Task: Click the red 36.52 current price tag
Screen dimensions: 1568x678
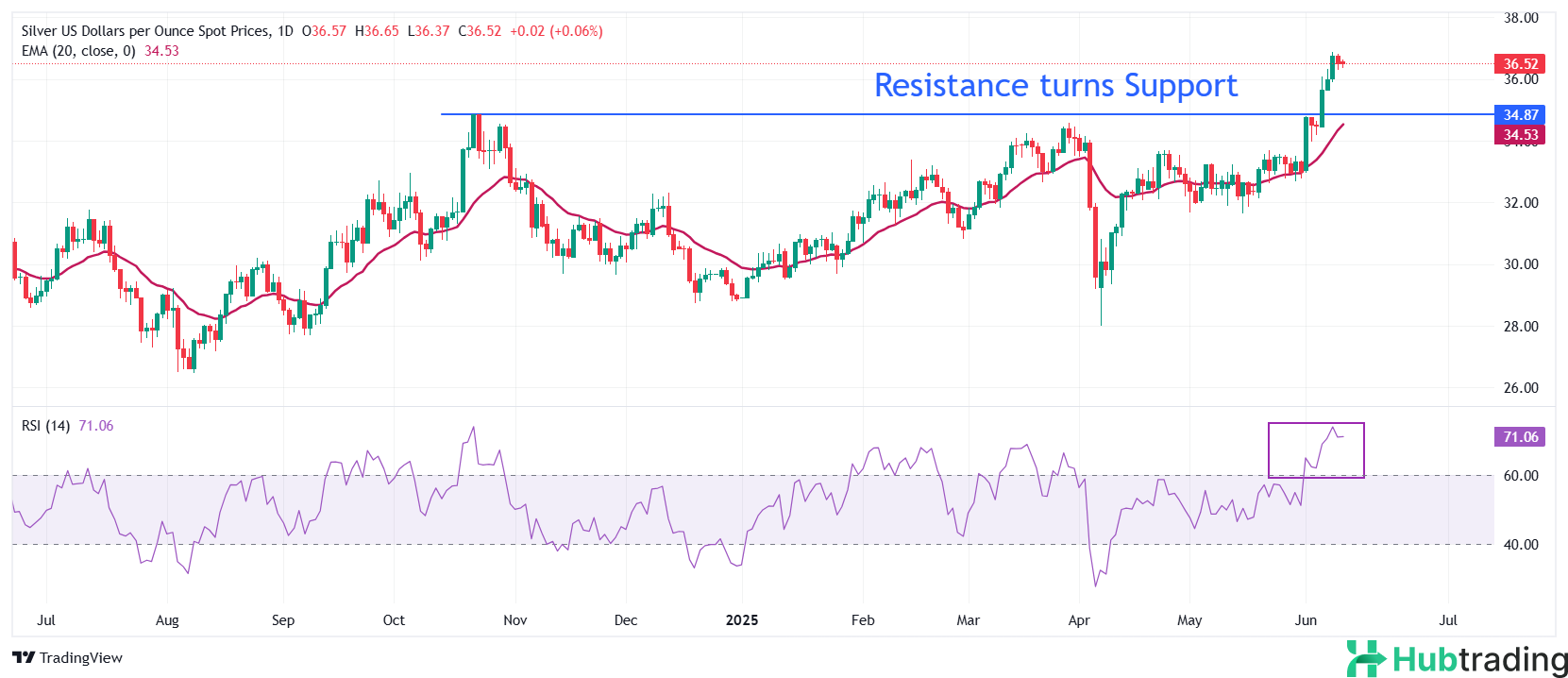Action: [1519, 64]
